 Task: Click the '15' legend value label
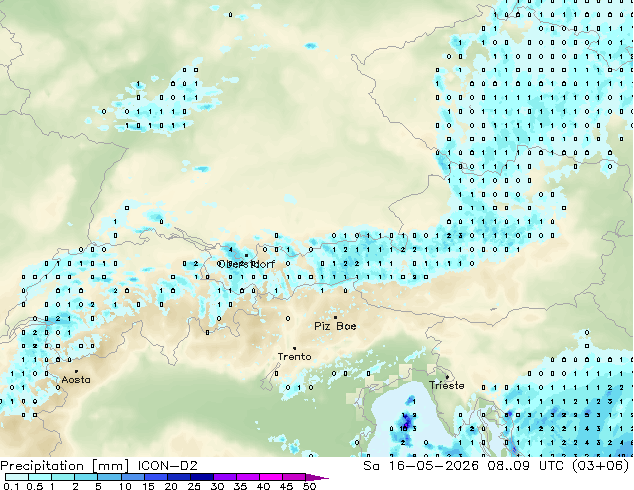[x=148, y=486]
